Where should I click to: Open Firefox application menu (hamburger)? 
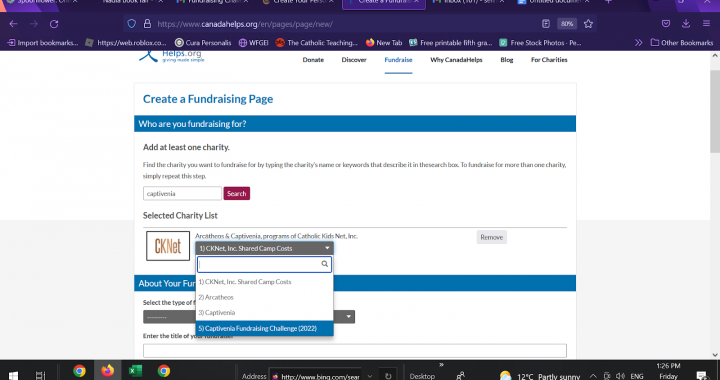pyautogui.click(x=706, y=24)
